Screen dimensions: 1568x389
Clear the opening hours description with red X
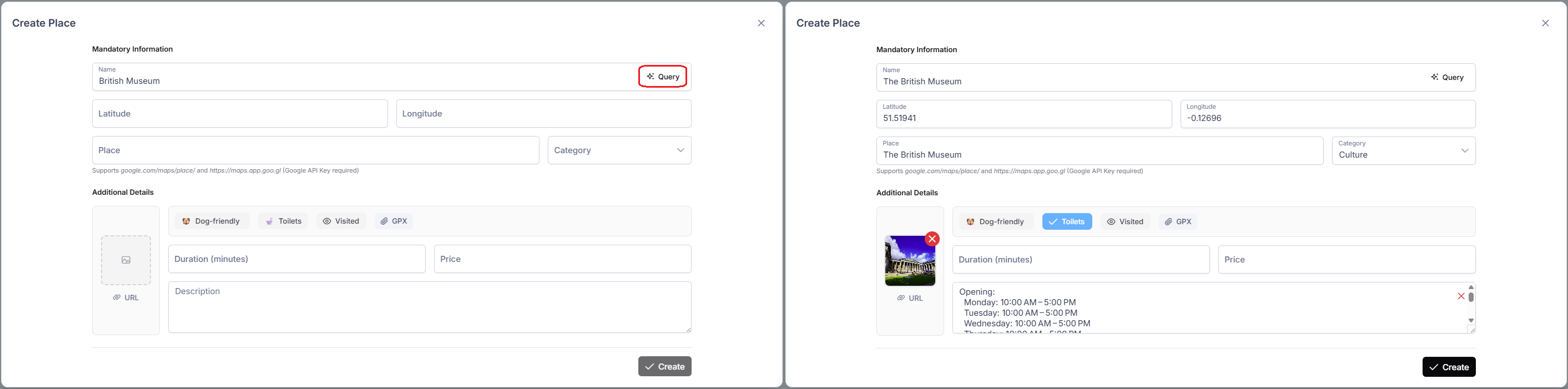point(1461,296)
